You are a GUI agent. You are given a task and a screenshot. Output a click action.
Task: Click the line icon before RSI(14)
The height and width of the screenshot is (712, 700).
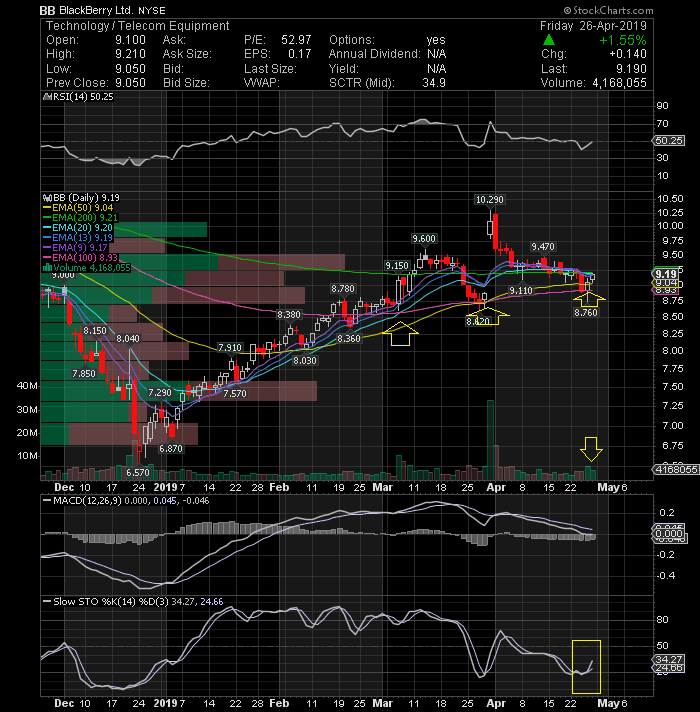45,97
